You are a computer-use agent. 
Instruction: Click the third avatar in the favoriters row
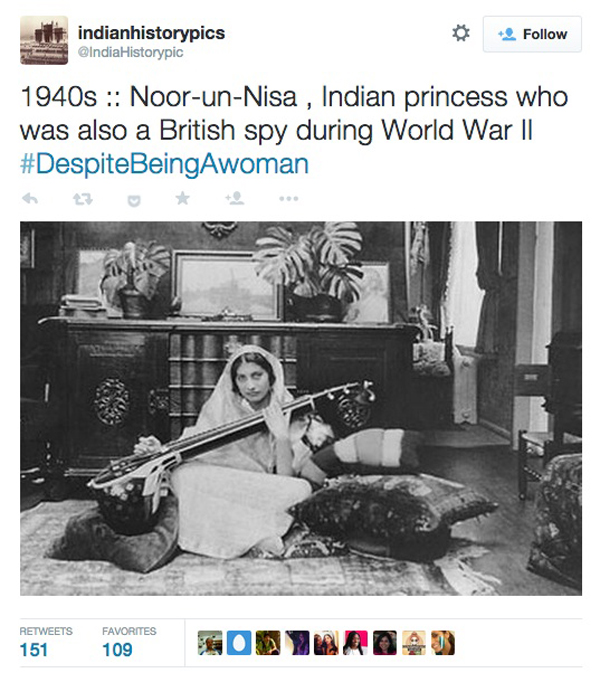click(267, 643)
